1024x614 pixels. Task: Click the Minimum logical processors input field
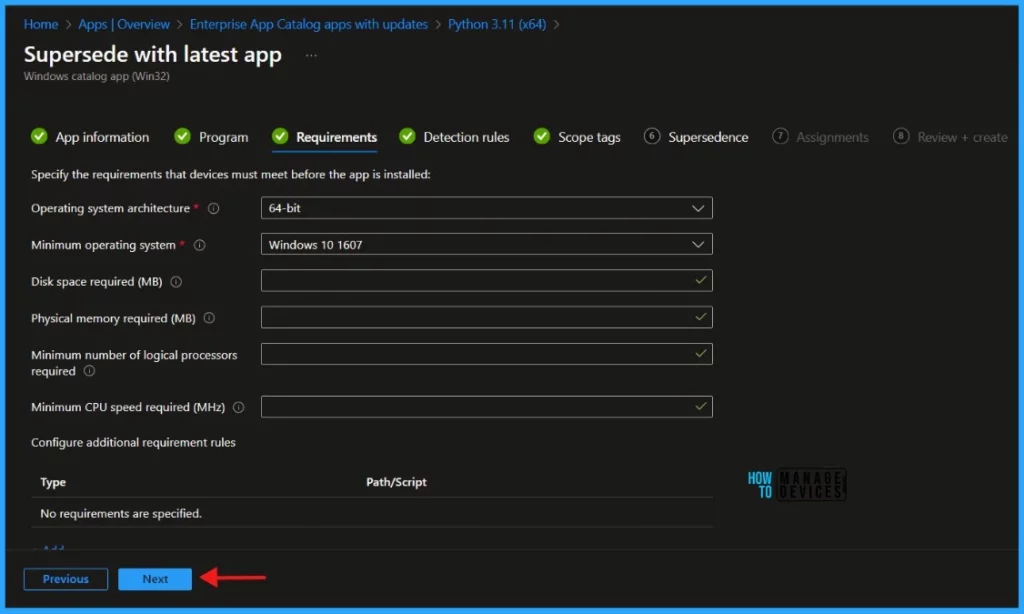[x=487, y=354]
